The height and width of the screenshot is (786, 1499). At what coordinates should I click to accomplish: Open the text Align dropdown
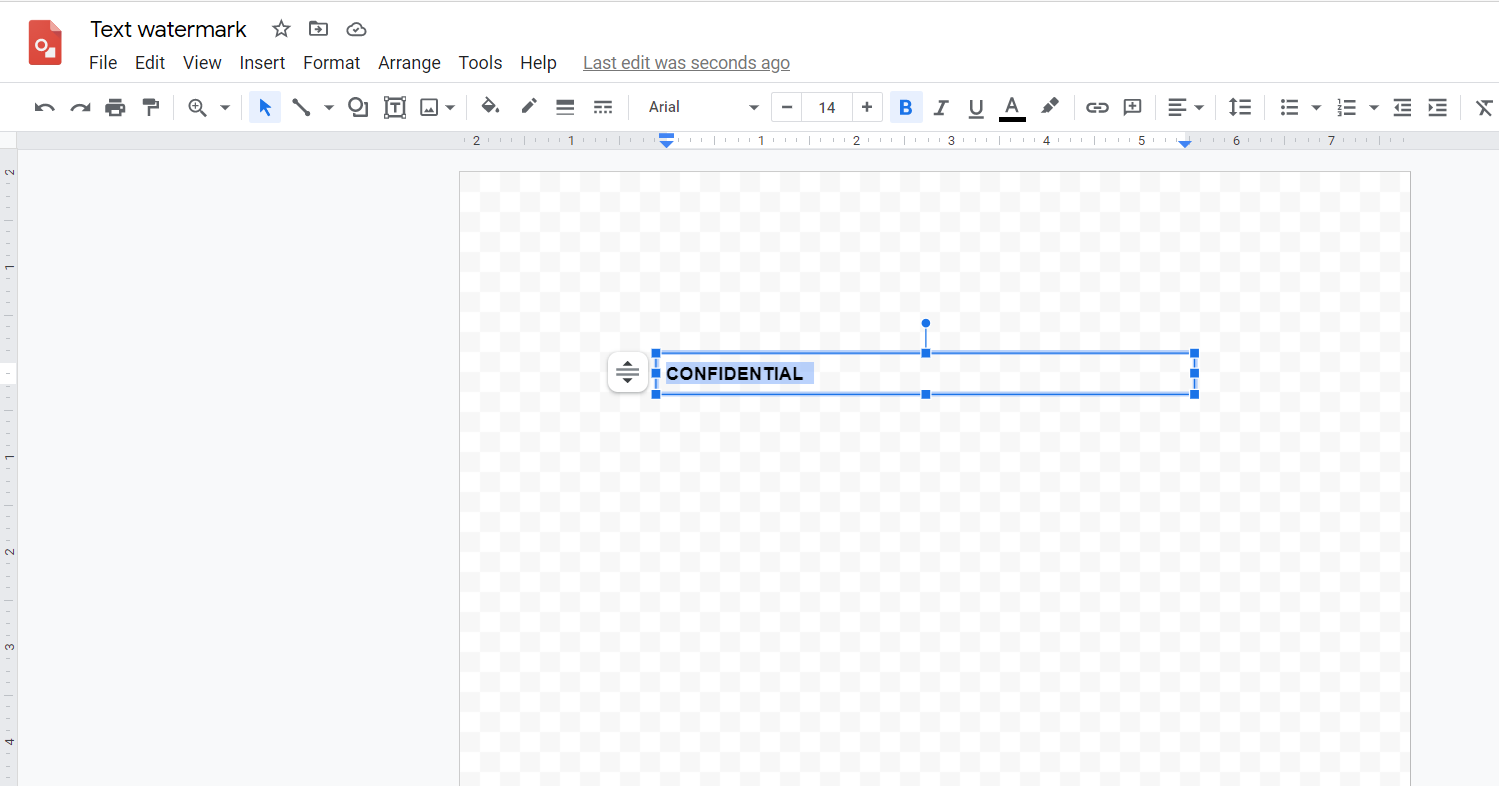pos(1186,107)
